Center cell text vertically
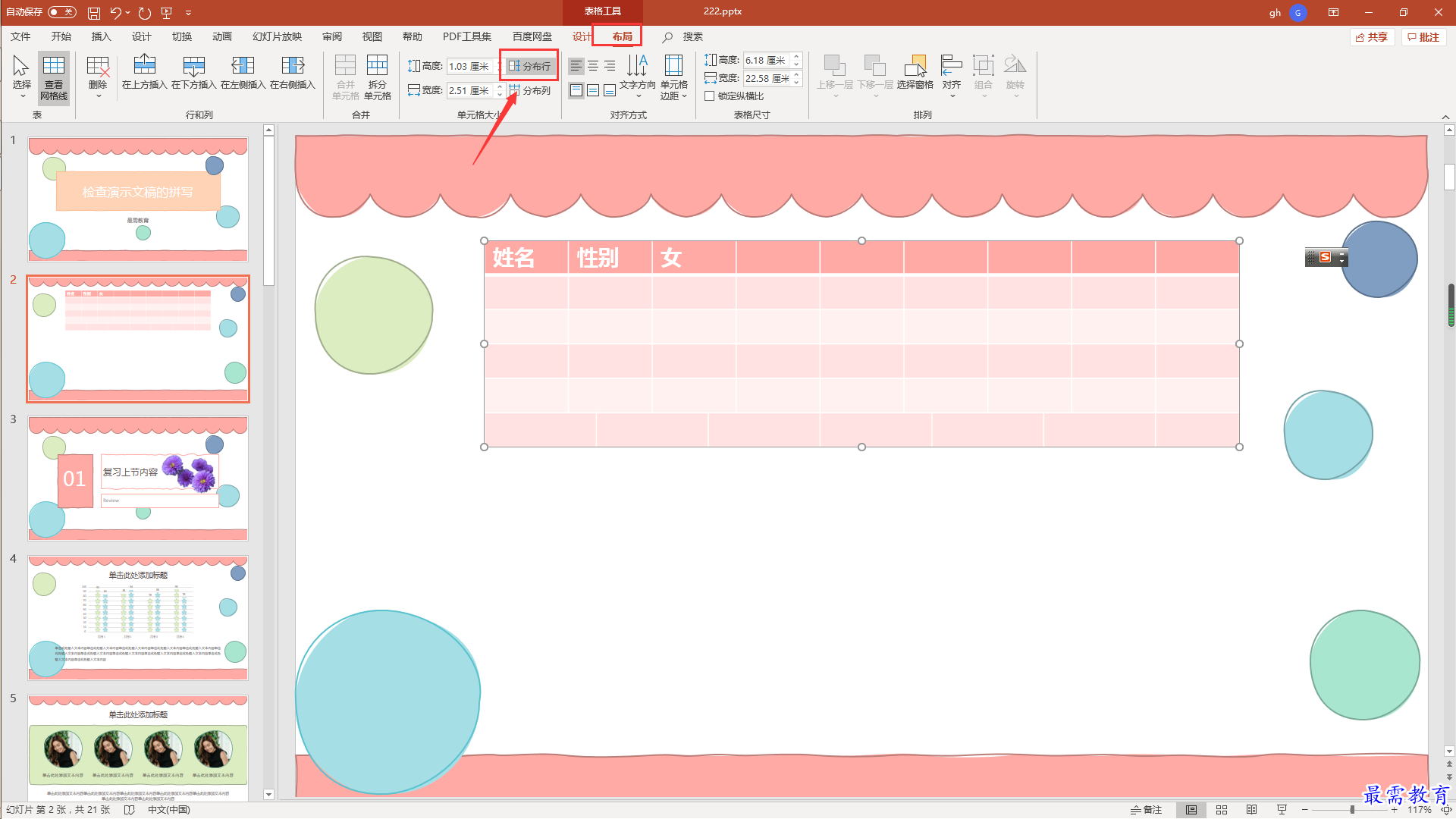Screen dimensions: 1456x819 593,90
